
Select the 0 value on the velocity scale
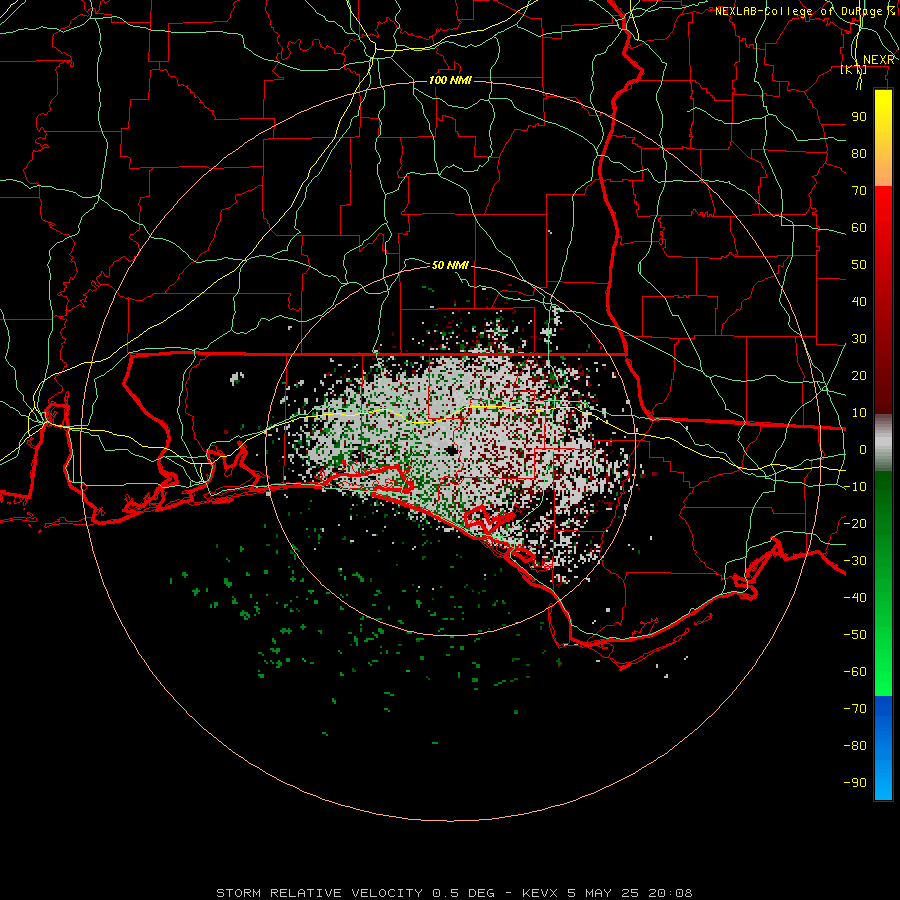click(x=863, y=450)
